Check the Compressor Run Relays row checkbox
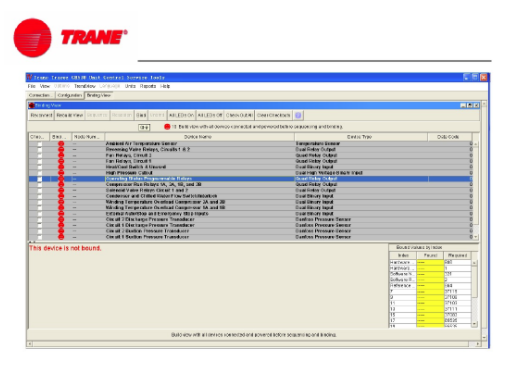The width and height of the screenshot is (514, 371). coord(40,184)
